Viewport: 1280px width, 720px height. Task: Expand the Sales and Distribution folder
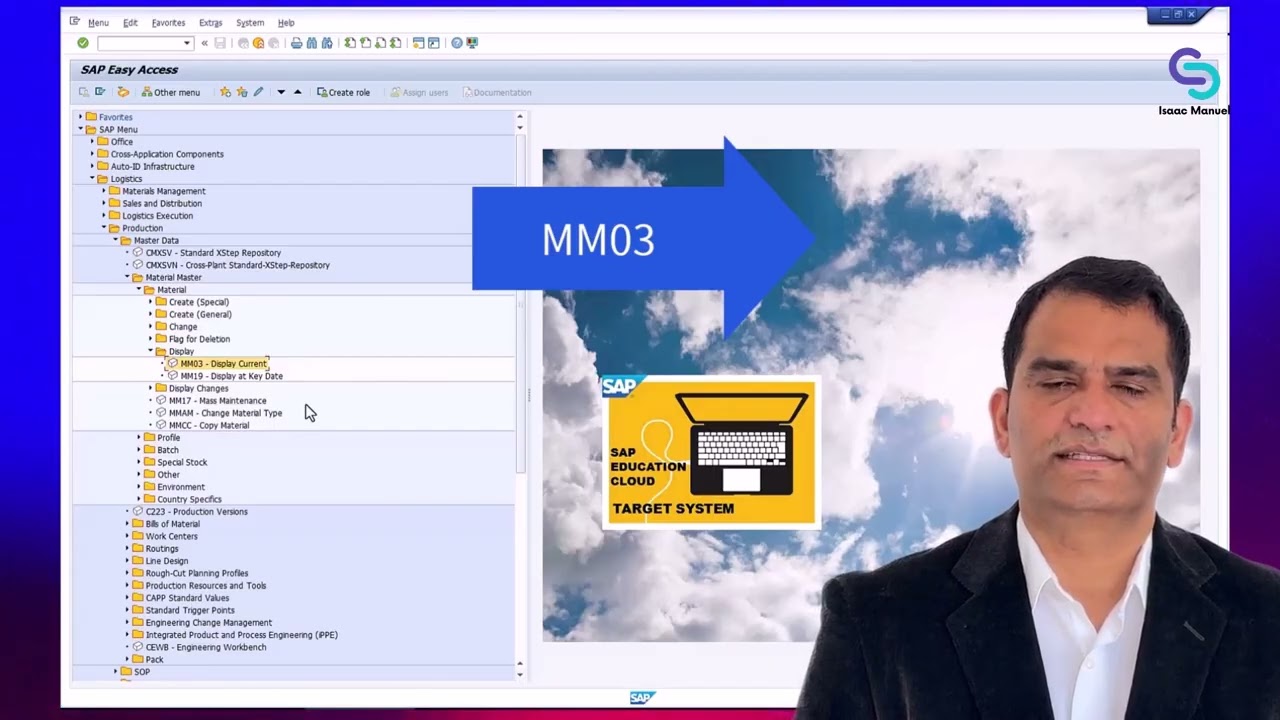[x=103, y=203]
